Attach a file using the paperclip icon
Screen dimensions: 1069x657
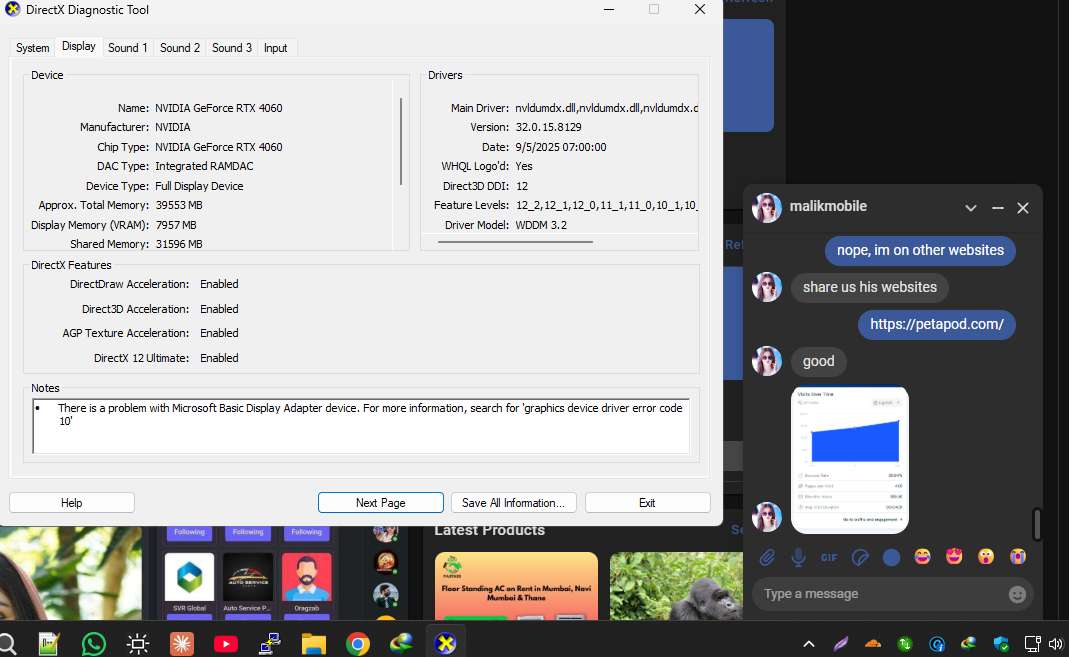click(x=767, y=557)
